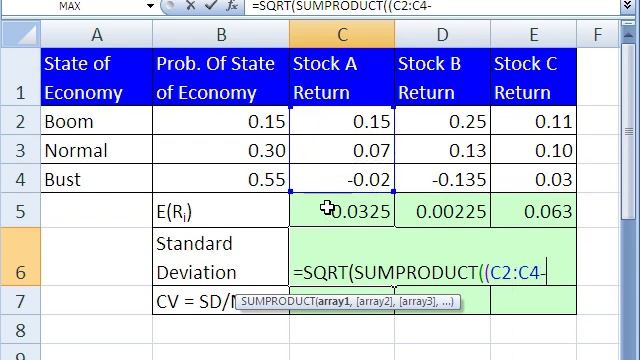Click the 'Bust' cell
Image resolution: width=640 pixels, height=360 pixels.
[x=97, y=179]
